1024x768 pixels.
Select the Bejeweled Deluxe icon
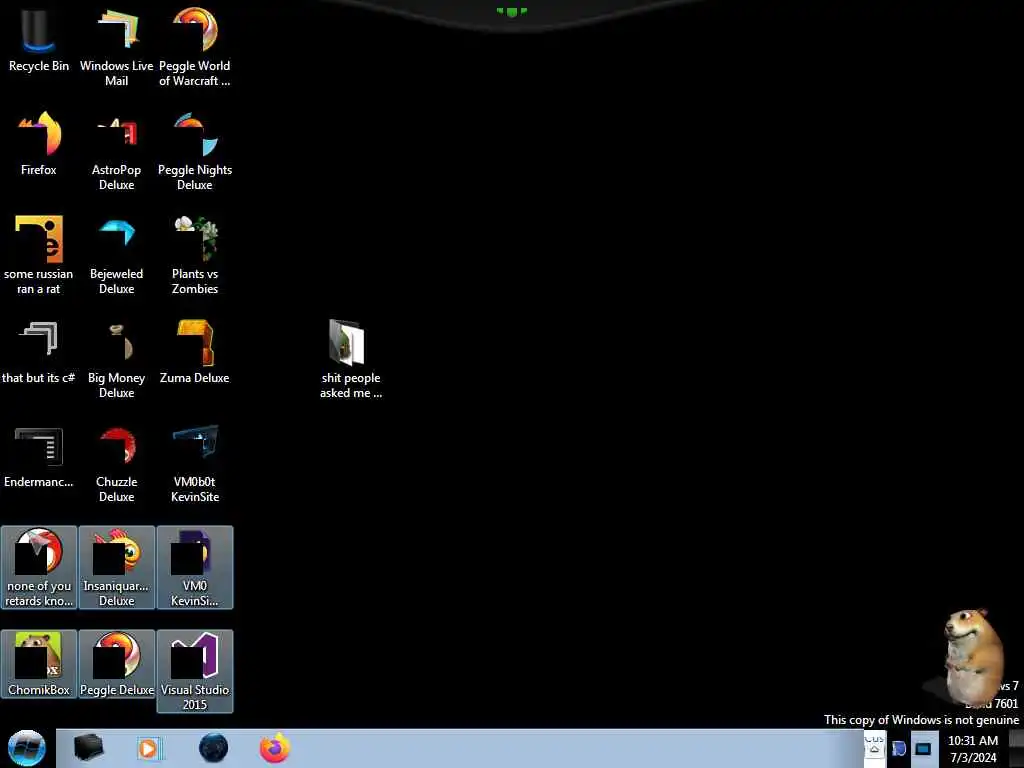pos(116,255)
